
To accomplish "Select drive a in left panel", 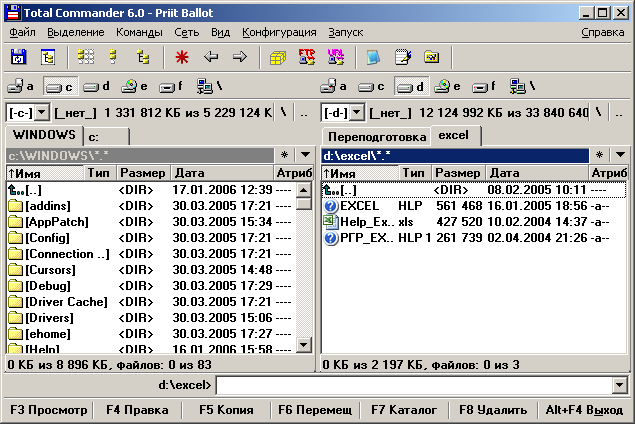I will [x=20, y=86].
